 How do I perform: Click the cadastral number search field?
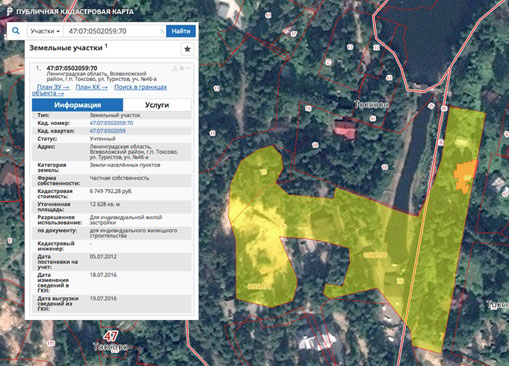[112, 31]
